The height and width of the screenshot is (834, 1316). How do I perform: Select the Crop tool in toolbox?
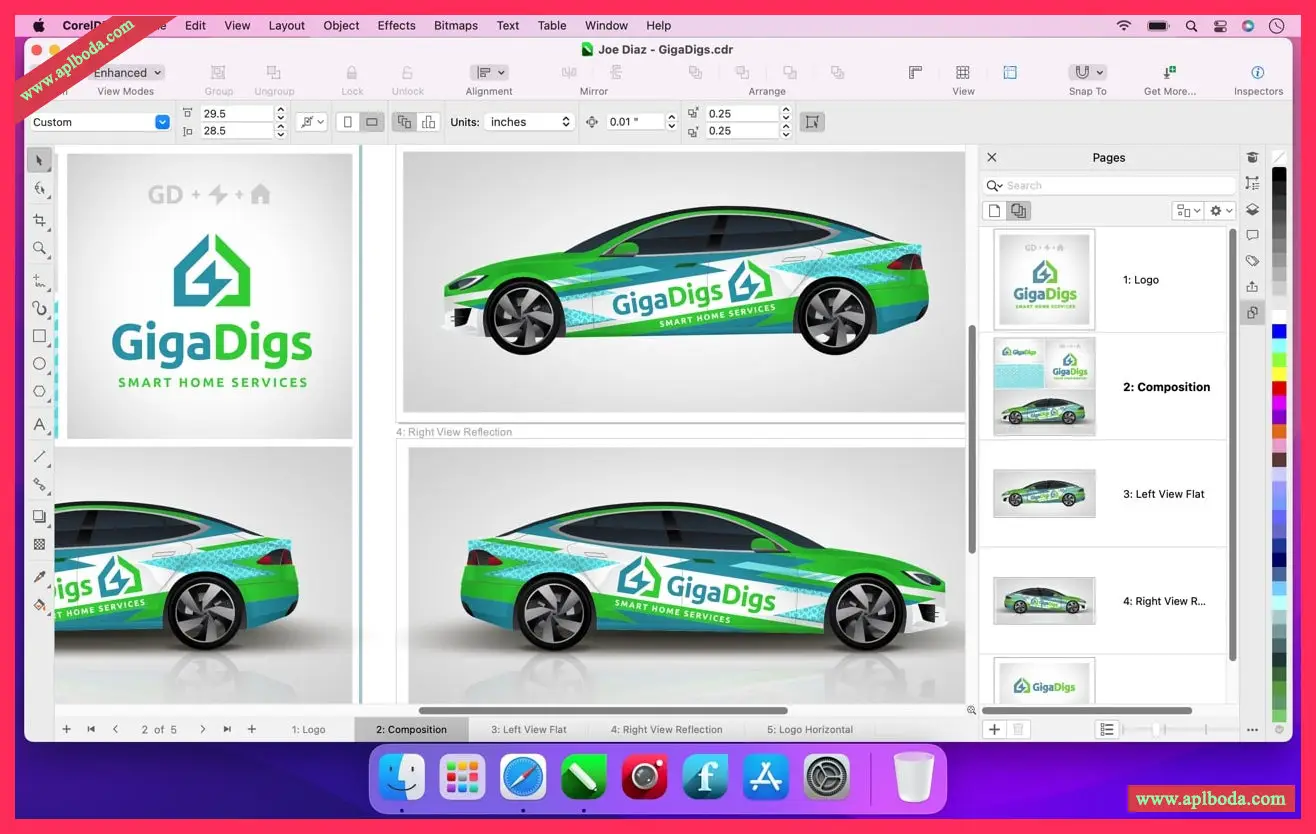coord(40,220)
